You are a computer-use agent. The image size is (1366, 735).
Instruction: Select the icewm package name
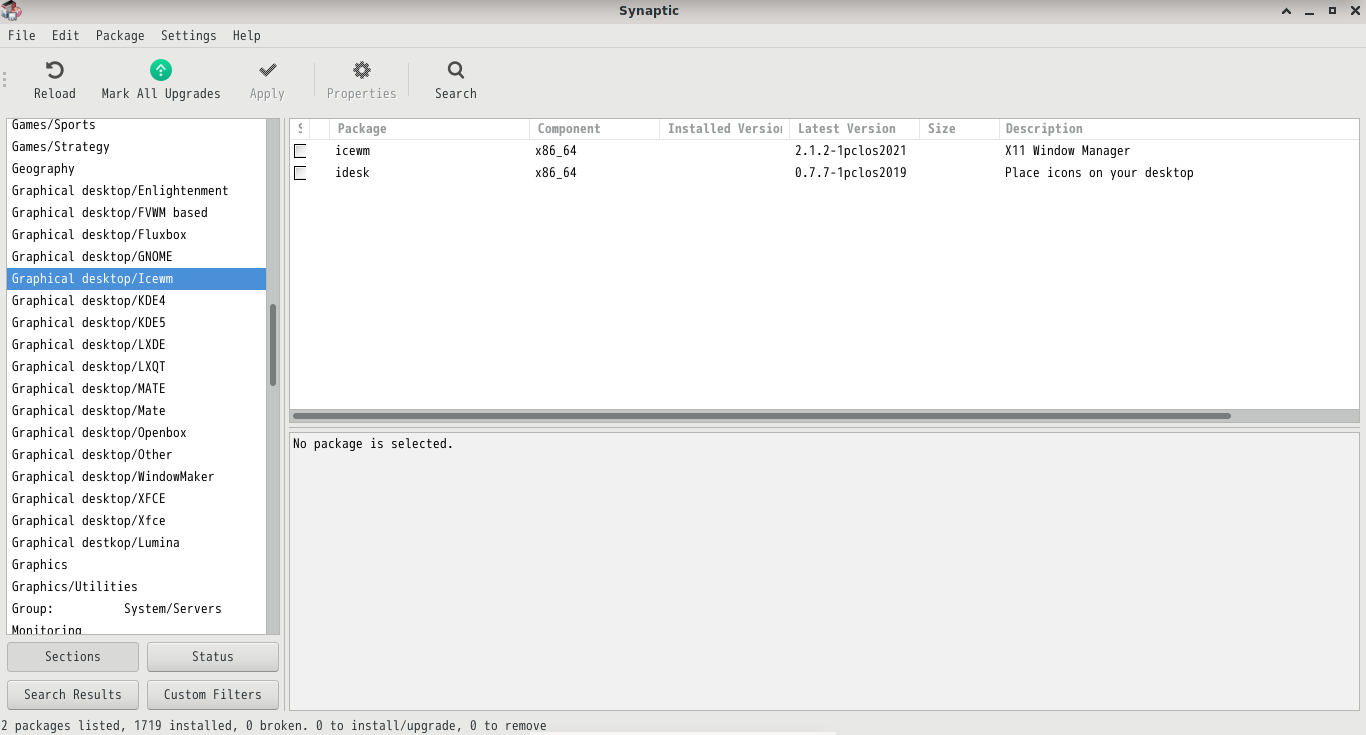[352, 151]
